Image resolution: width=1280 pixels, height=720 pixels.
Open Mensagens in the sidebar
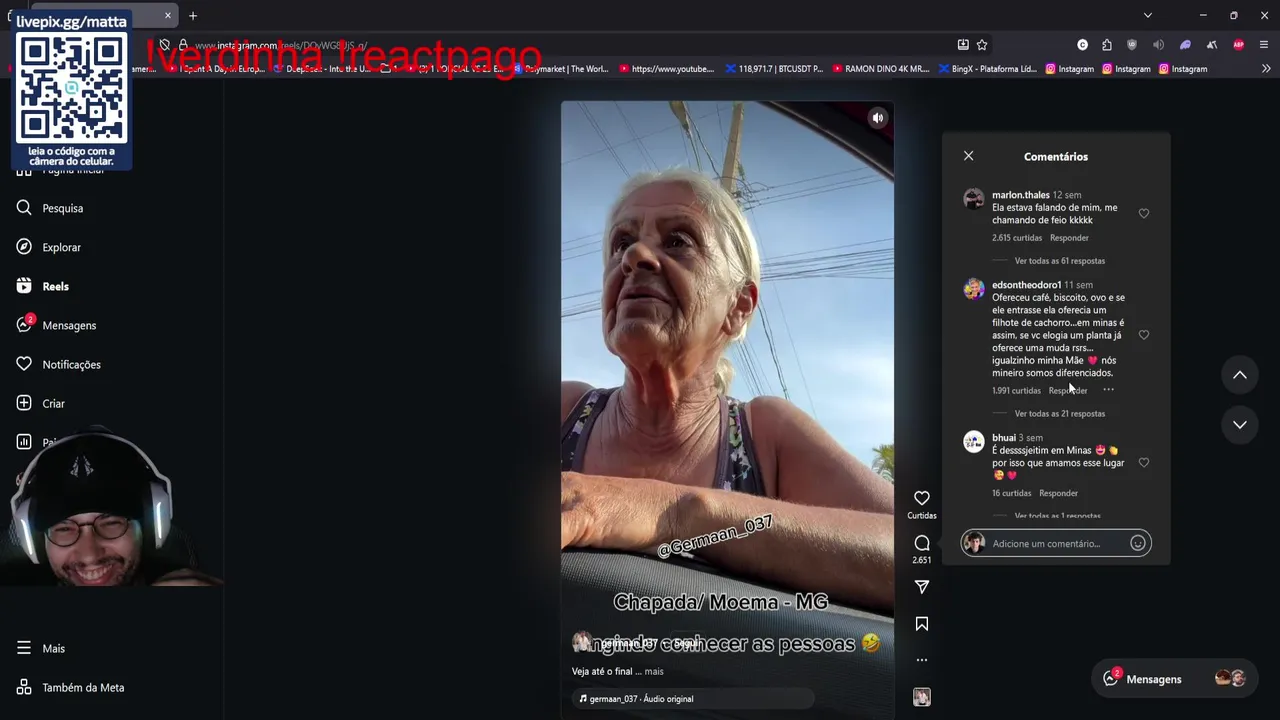tap(56, 325)
